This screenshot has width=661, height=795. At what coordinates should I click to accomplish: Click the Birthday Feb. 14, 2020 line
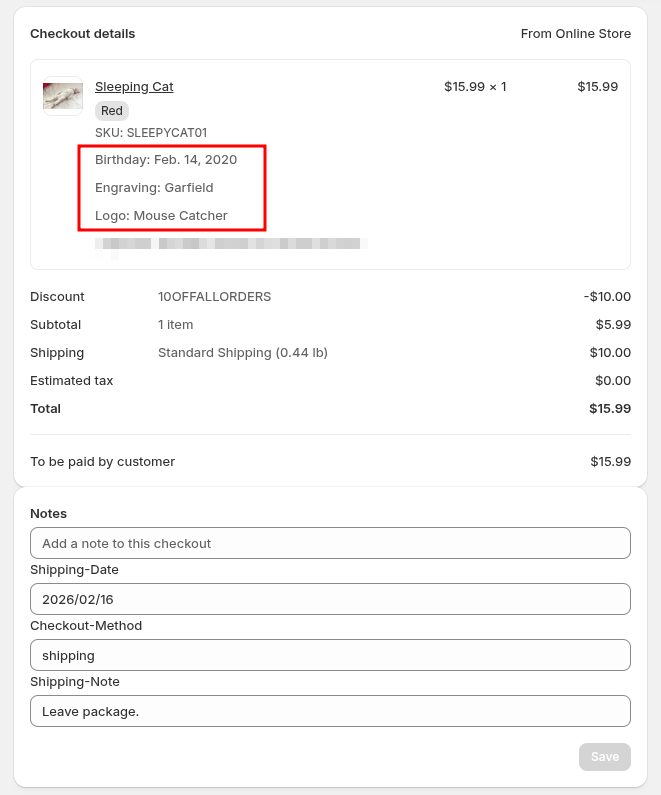166,159
